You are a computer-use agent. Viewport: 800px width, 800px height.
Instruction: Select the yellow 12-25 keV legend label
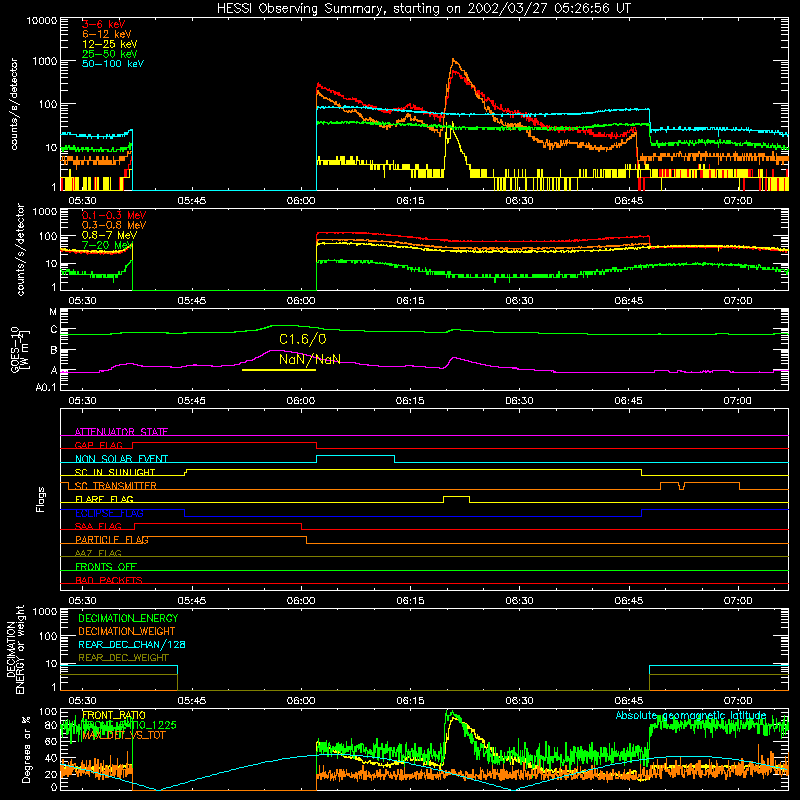pos(110,44)
